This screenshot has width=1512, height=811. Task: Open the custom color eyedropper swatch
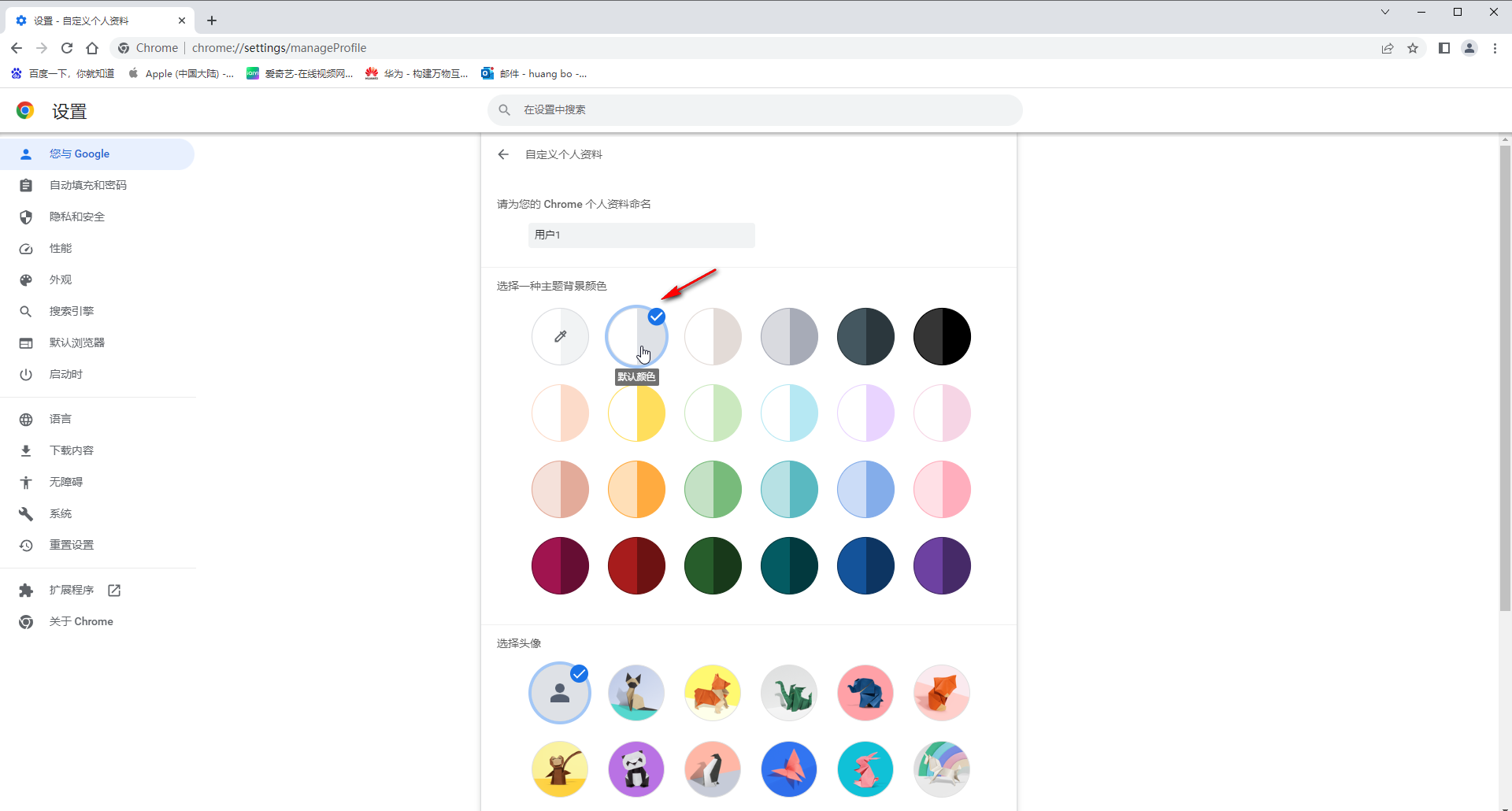click(x=560, y=336)
